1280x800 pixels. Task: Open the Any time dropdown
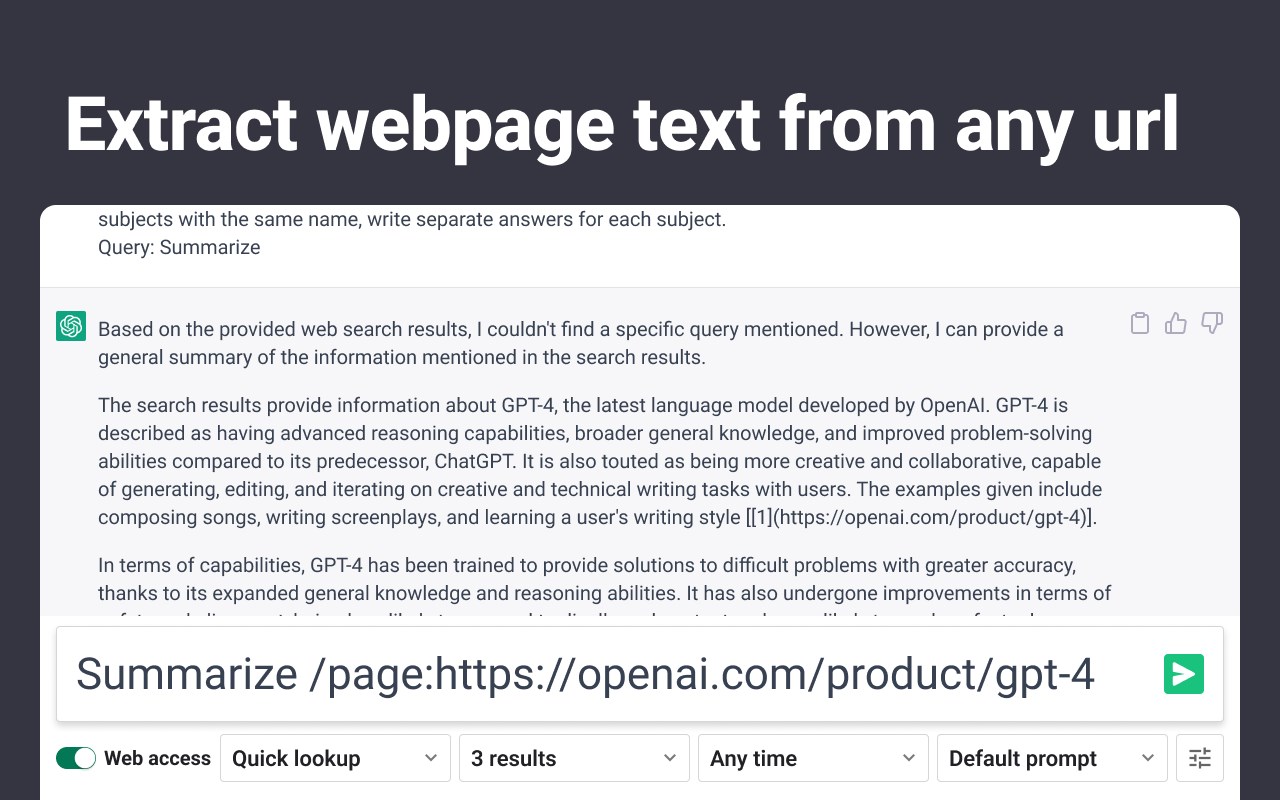812,758
